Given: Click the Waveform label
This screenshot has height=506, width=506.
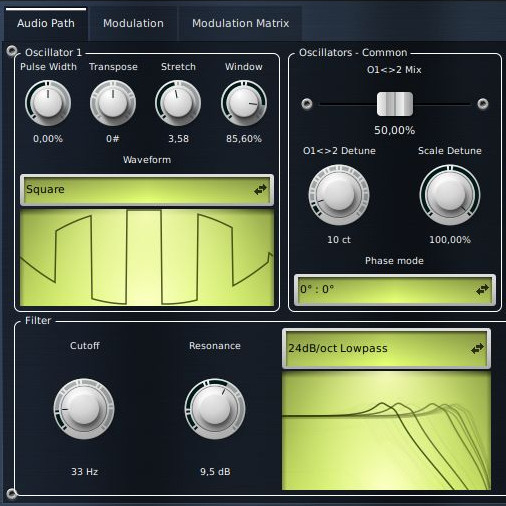Looking at the screenshot, I should click(147, 160).
